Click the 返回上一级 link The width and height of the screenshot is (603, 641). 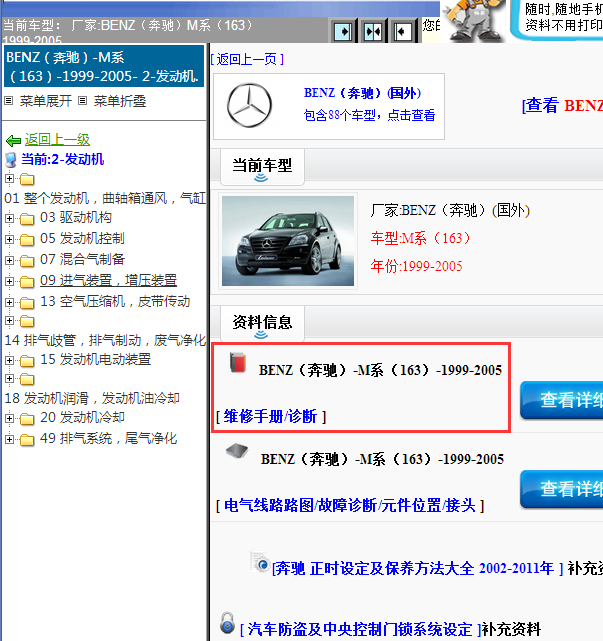[x=57, y=140]
